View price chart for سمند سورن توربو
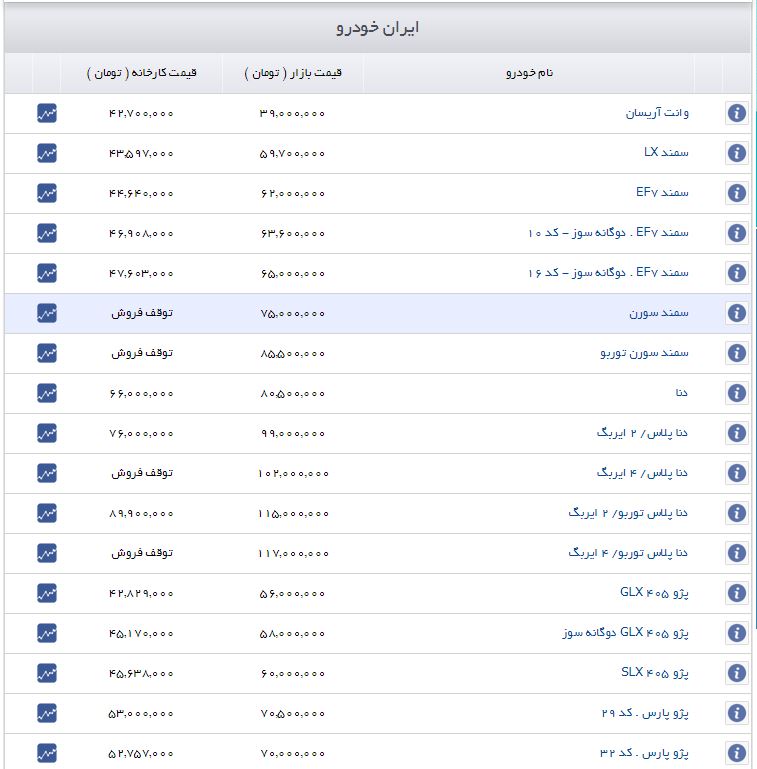This screenshot has height=769, width=757. [47, 353]
